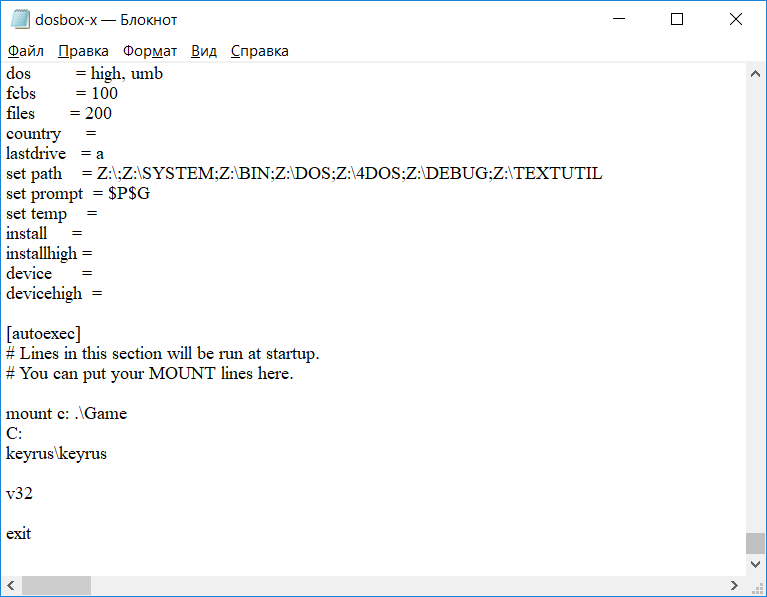This screenshot has height=597, width=767.
Task: Click the 'files = 200' line
Action: (59, 114)
